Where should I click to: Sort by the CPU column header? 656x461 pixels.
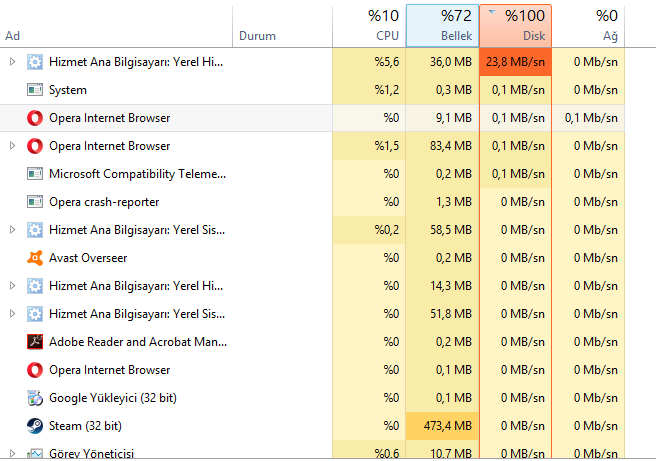pyautogui.click(x=369, y=26)
